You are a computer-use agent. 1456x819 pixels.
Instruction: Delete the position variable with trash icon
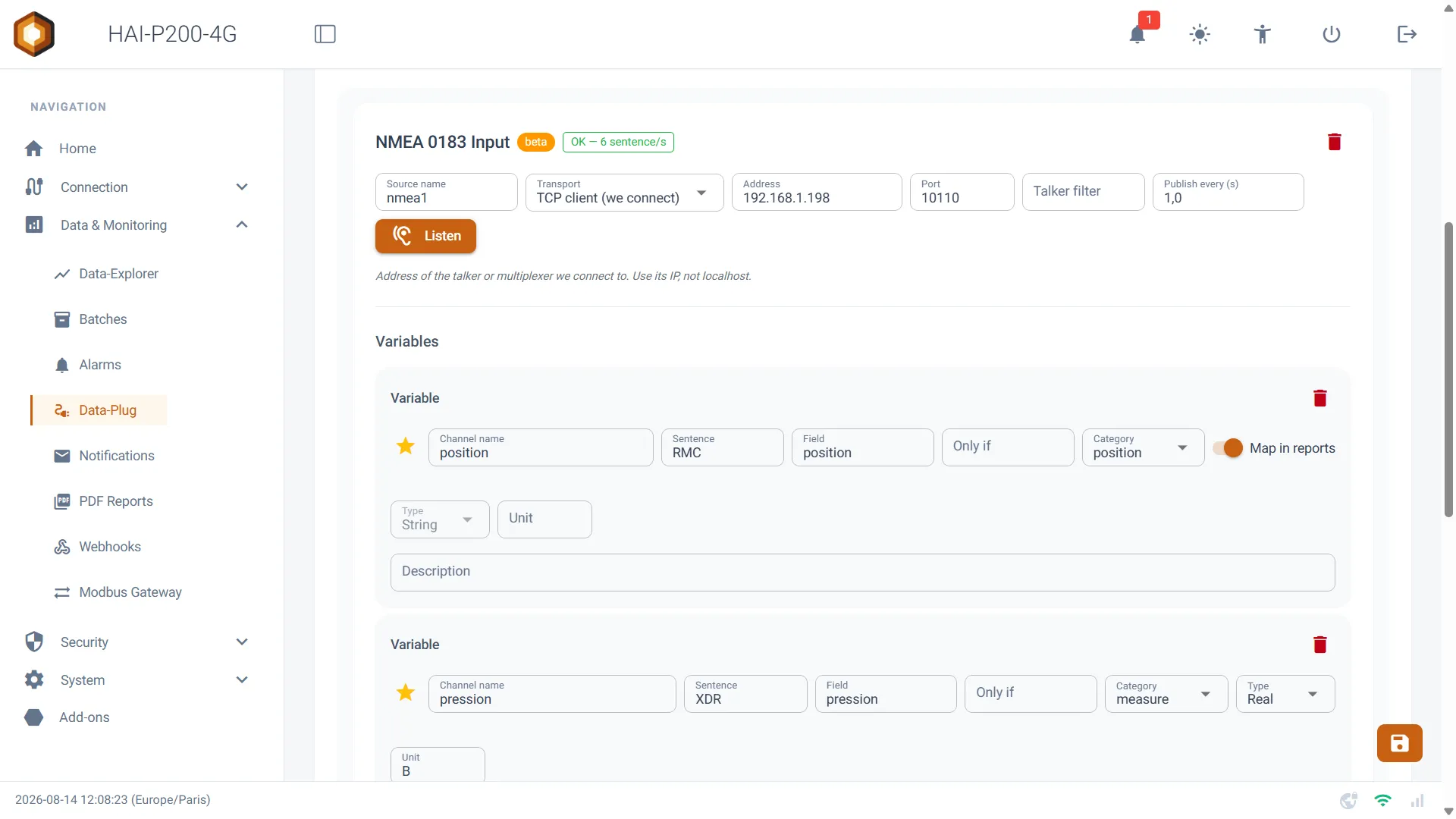click(1320, 398)
